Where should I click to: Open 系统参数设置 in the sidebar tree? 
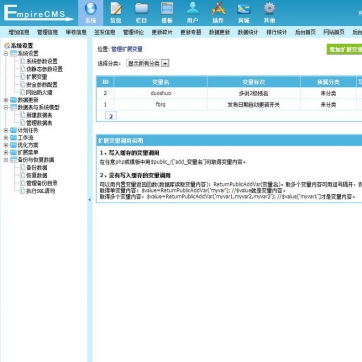pyautogui.click(x=42, y=61)
